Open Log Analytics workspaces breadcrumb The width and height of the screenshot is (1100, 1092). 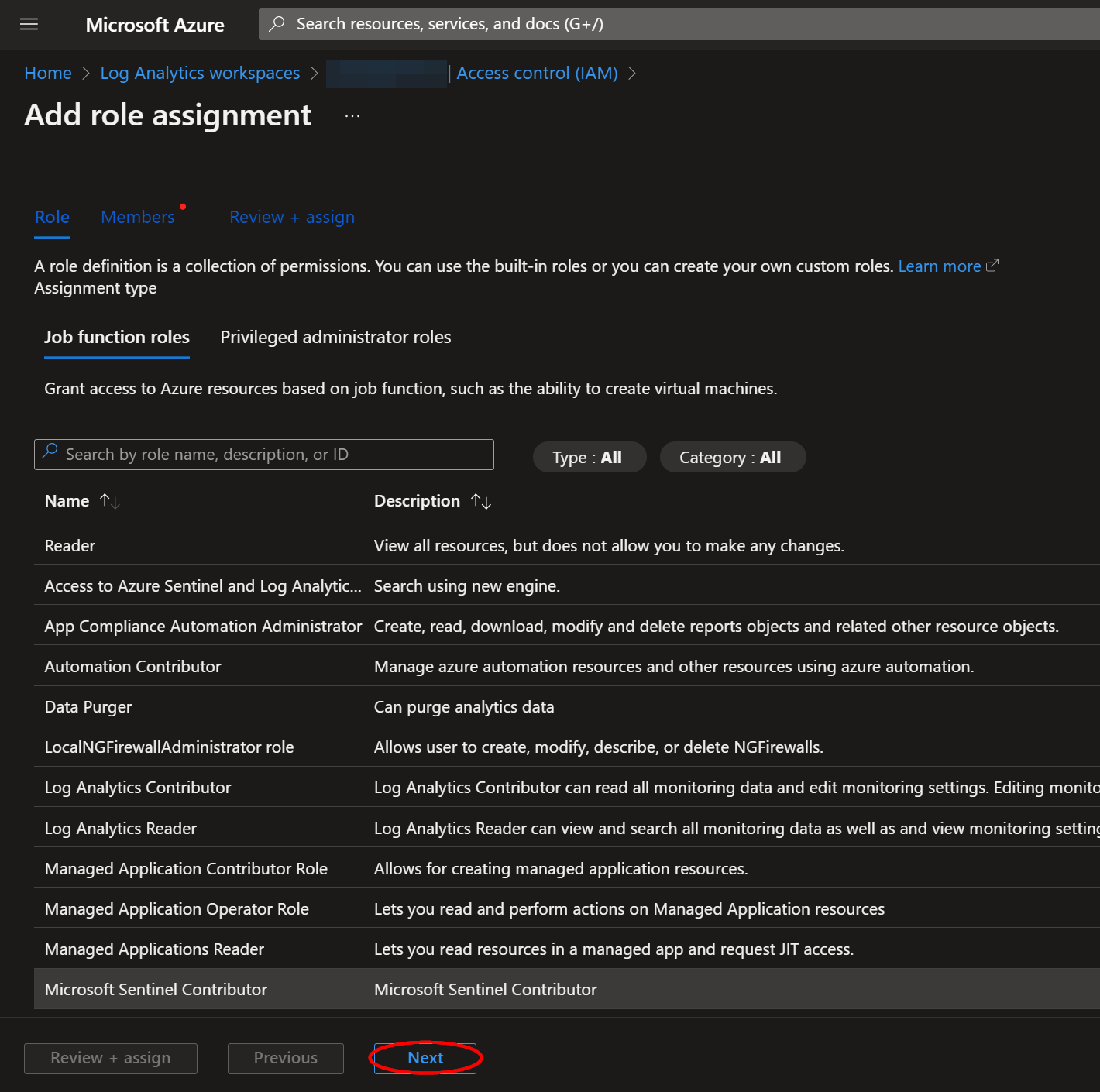[200, 73]
